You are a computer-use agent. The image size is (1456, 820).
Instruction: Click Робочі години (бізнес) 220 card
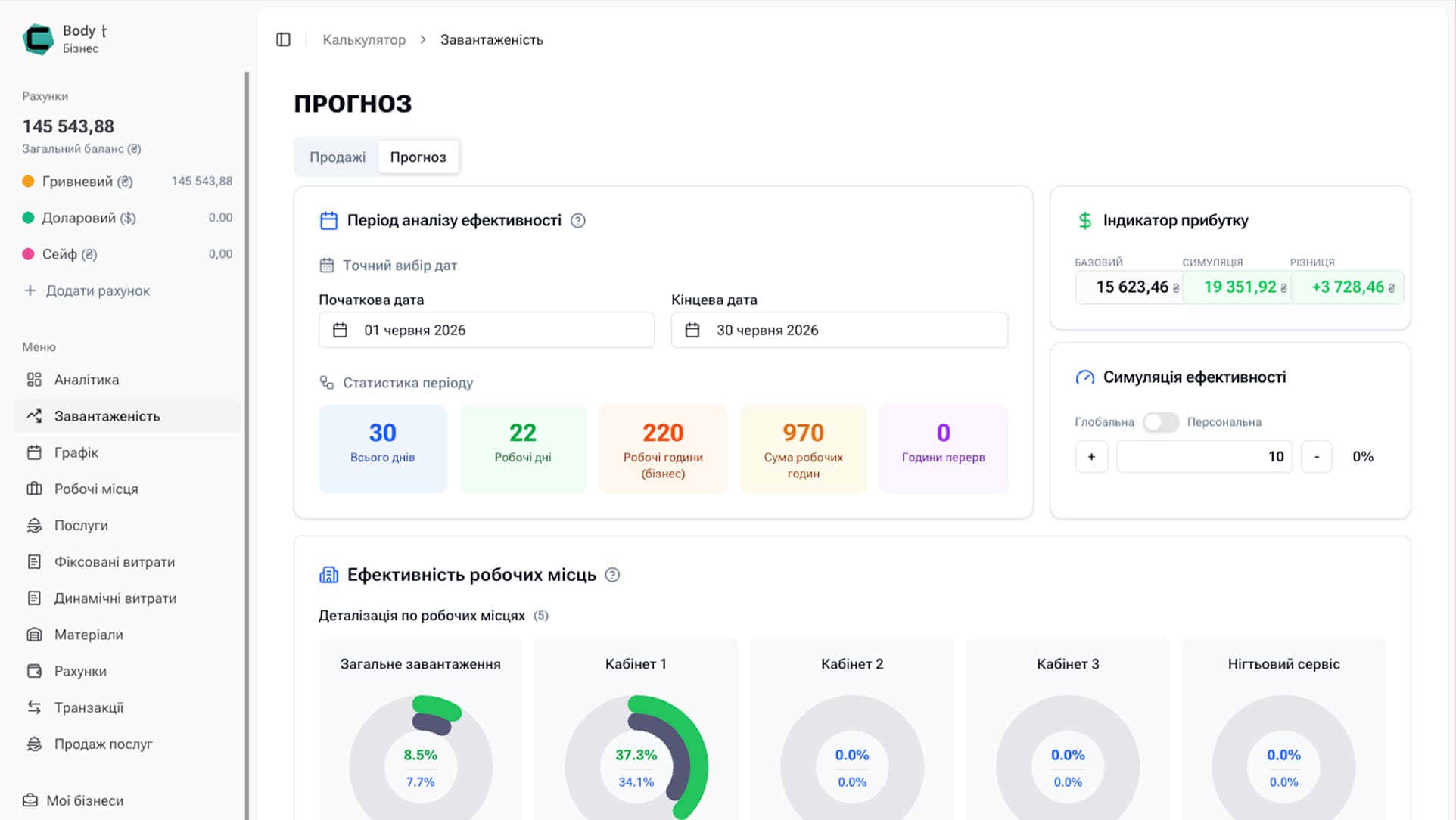point(663,449)
